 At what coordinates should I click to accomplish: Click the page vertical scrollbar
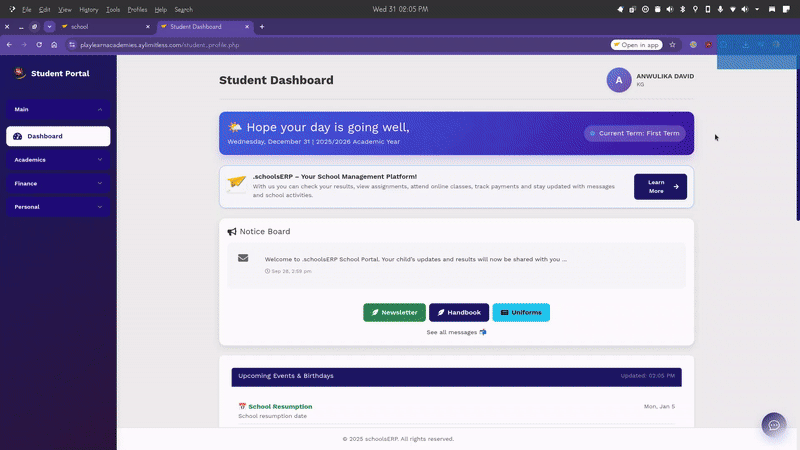[798, 138]
